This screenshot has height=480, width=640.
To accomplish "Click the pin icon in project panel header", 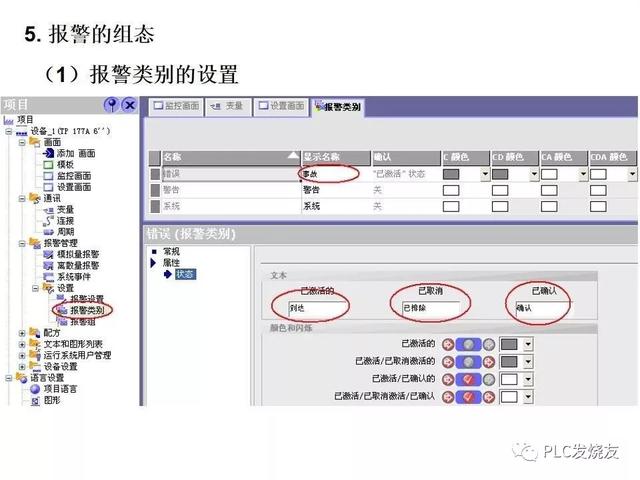I will (x=112, y=105).
